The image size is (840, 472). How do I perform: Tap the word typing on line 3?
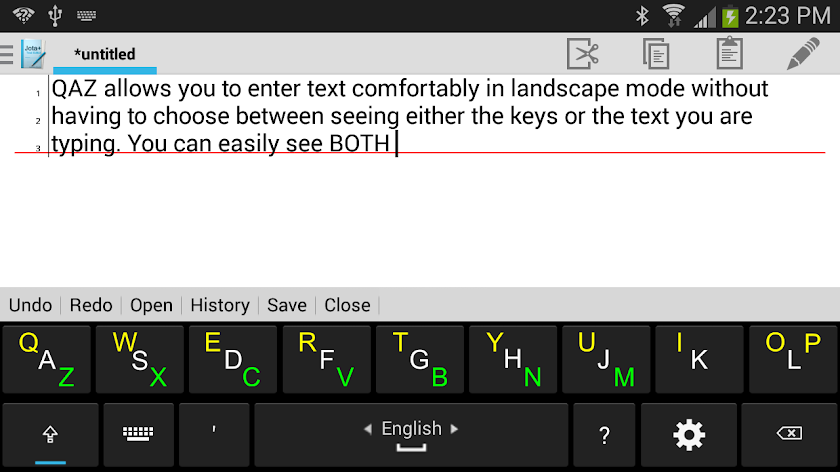point(85,144)
